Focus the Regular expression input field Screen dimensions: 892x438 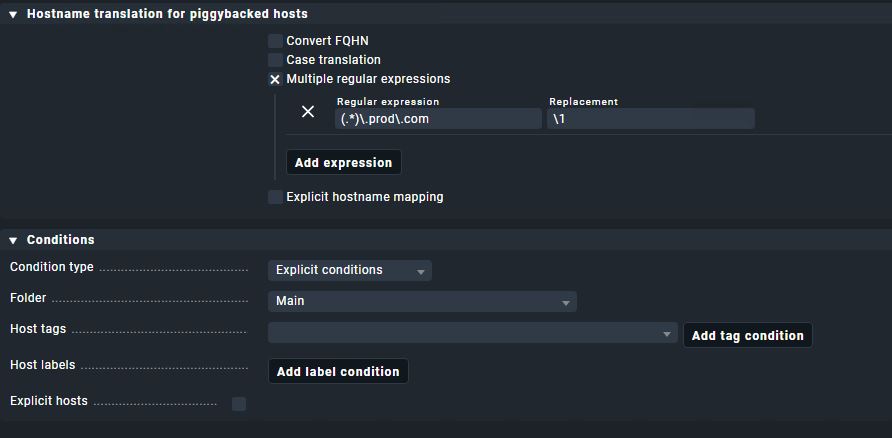[x=438, y=119]
